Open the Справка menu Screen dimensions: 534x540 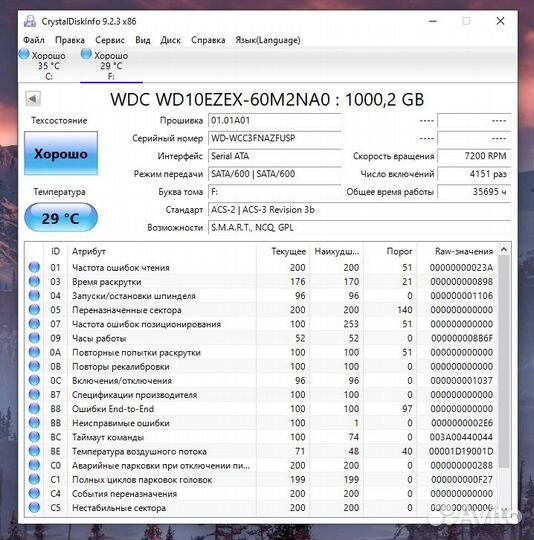208,40
